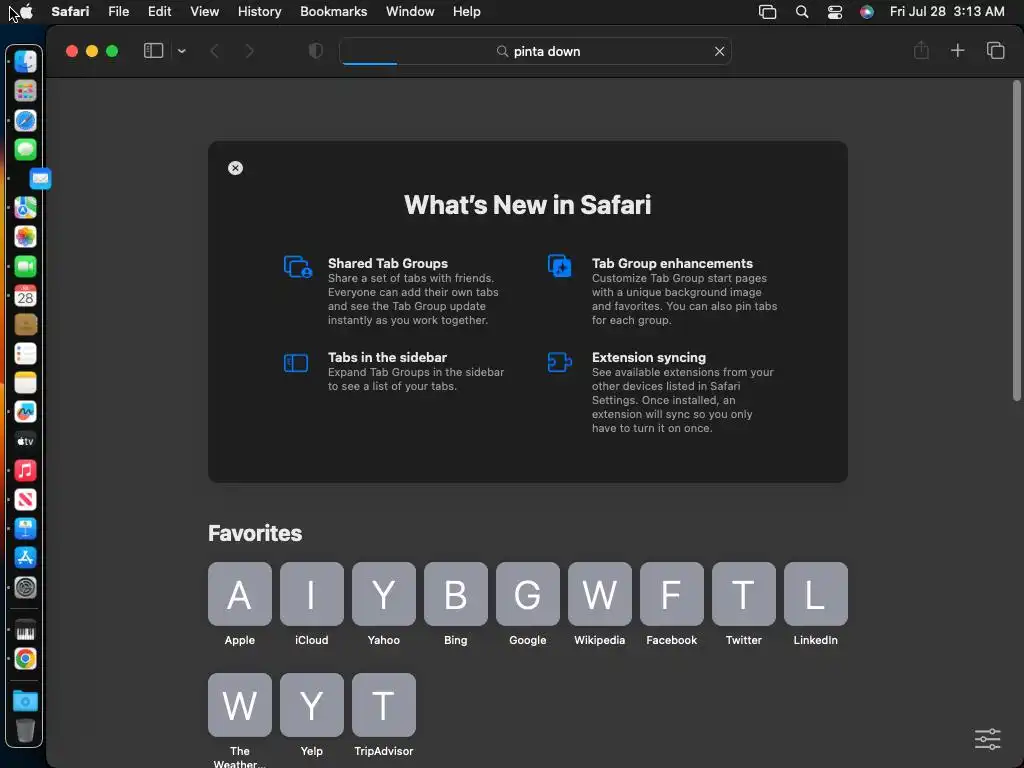
Task: Open the Safari menu
Action: click(x=70, y=12)
